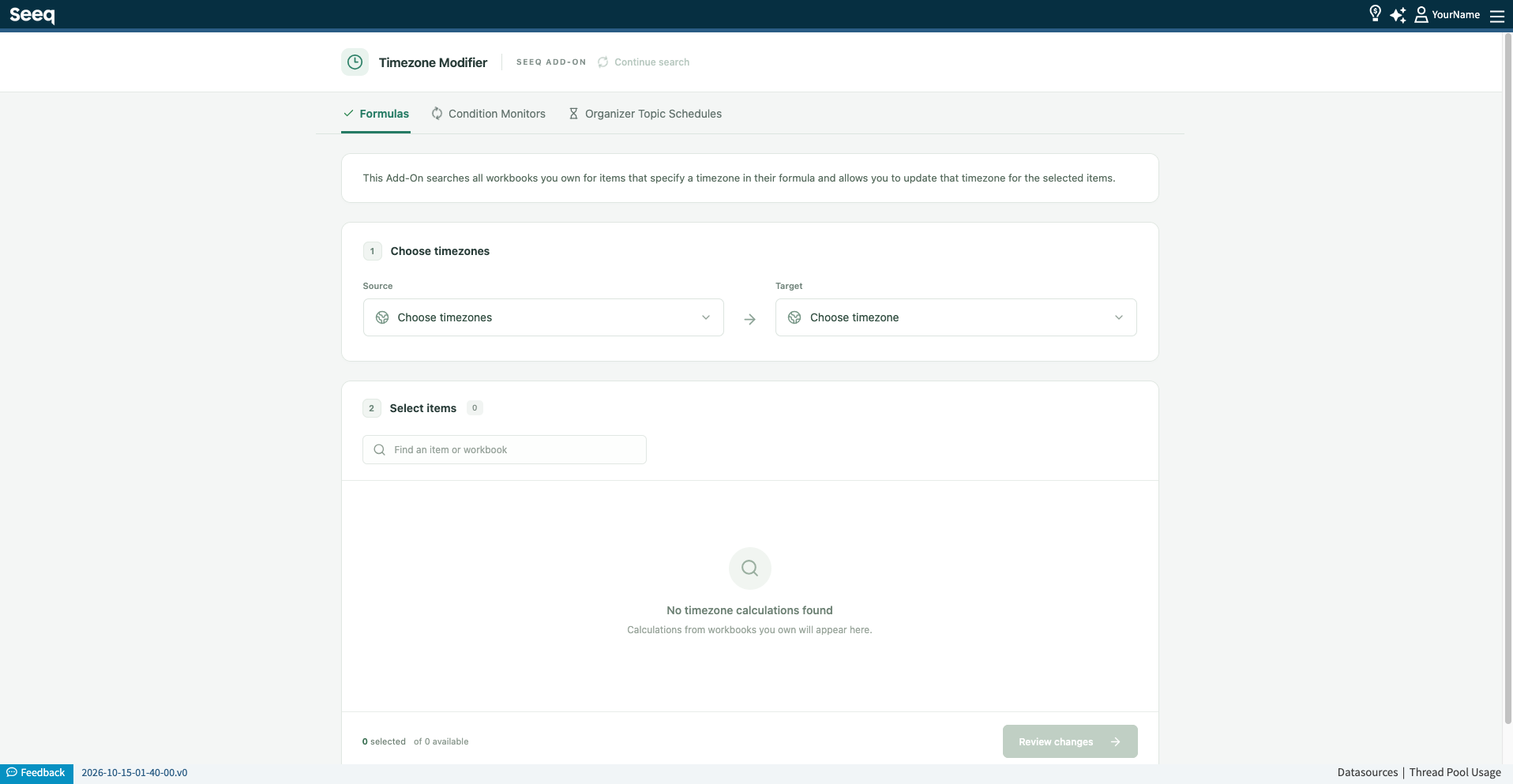Click the '0 selected' status text

pos(384,741)
